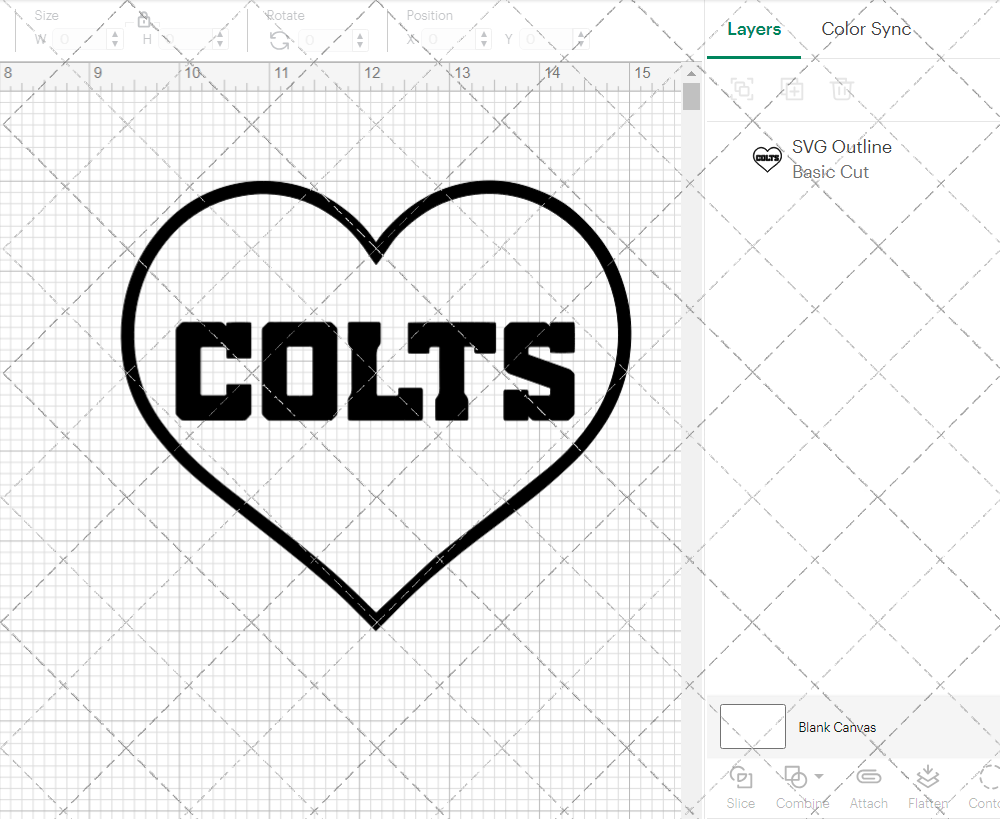
Task: Select the Slice tool
Action: point(740,787)
